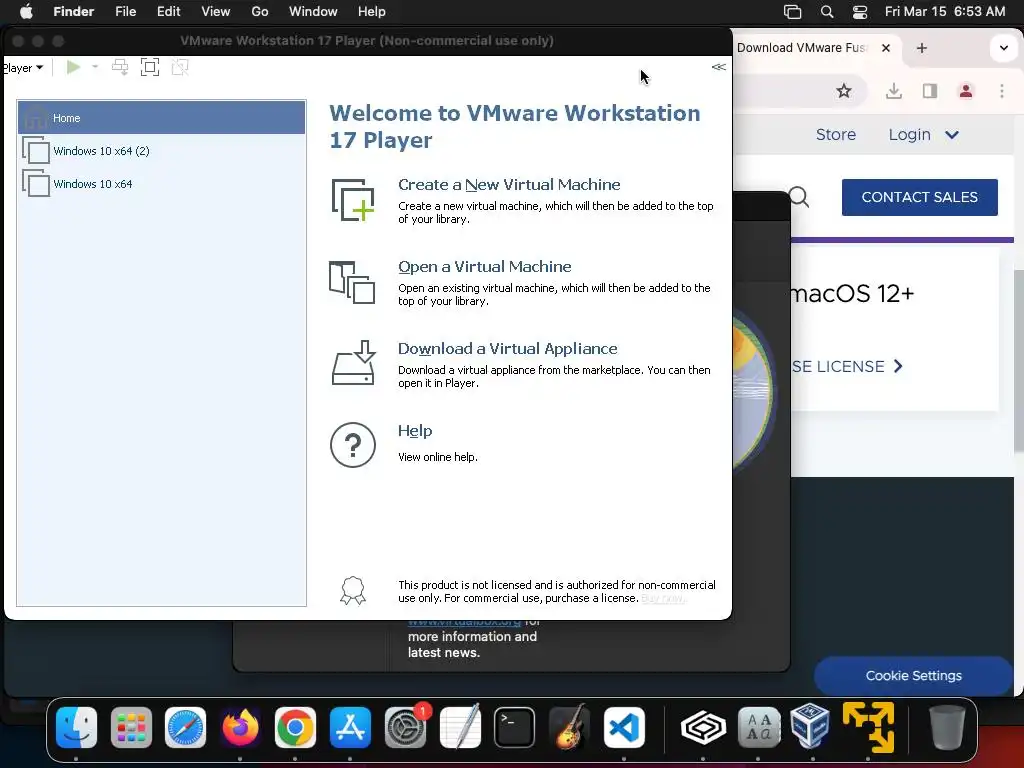
Task: Open System Settings from the Dock
Action: click(x=405, y=728)
